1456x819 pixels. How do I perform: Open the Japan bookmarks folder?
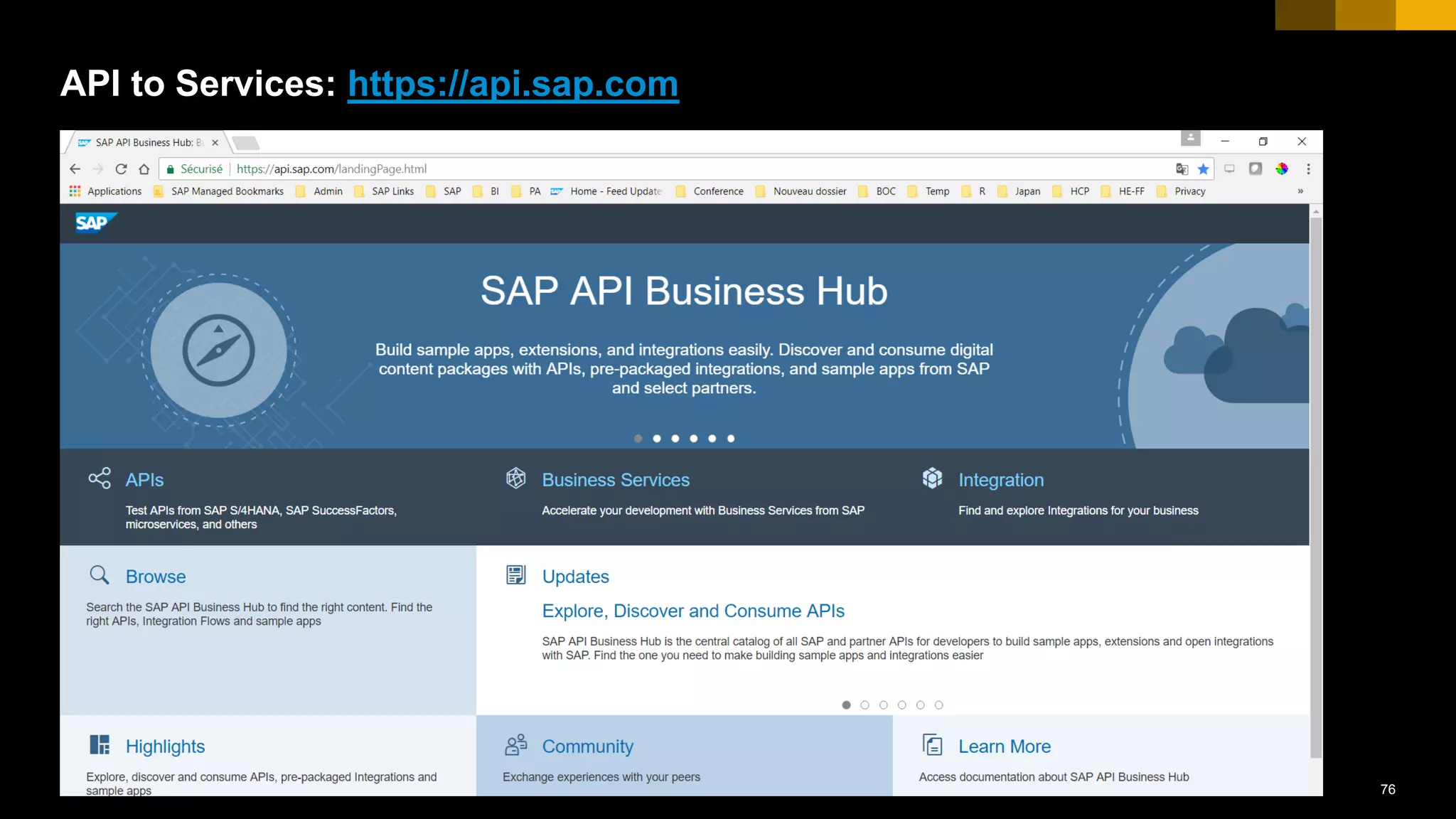pyautogui.click(x=1019, y=191)
